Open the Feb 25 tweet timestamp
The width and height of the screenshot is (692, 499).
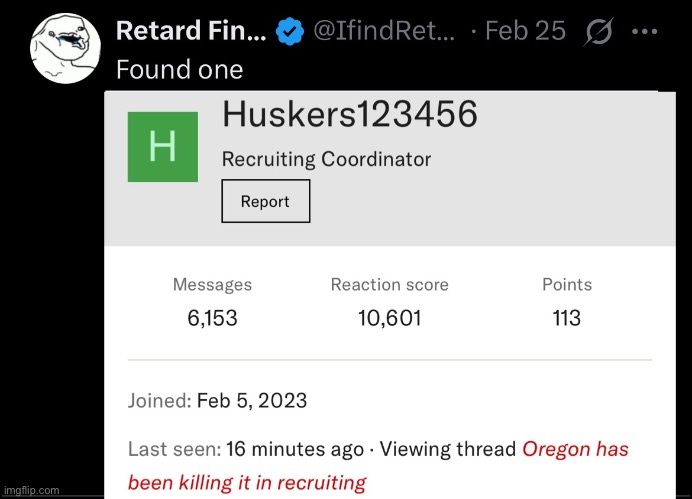point(525,31)
